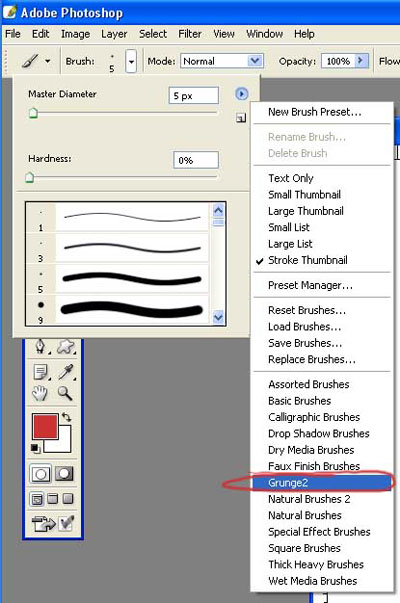Select the Hand tool
The height and width of the screenshot is (603, 400).
click(x=40, y=393)
